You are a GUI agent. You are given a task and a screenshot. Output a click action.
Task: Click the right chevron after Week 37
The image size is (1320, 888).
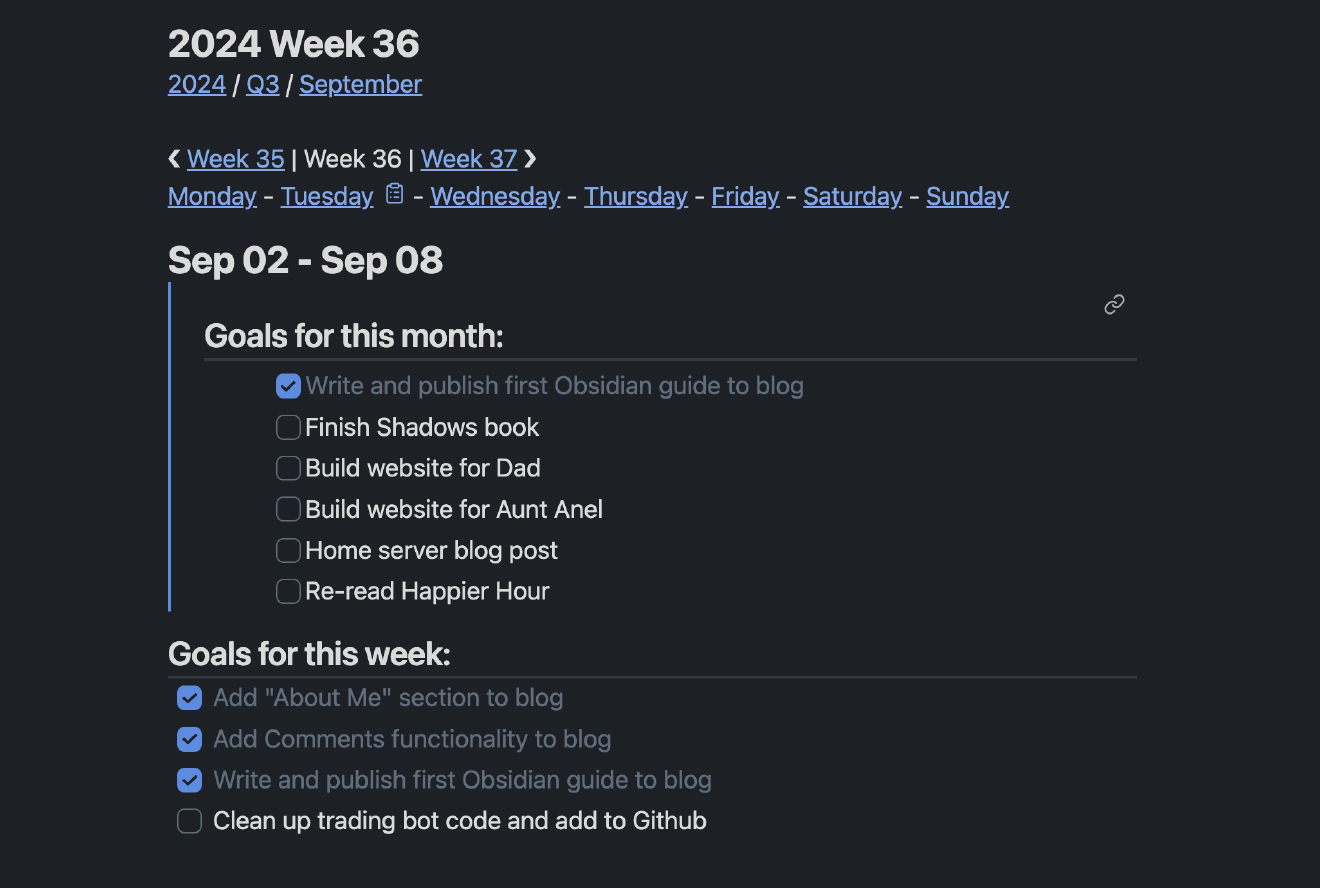529,158
